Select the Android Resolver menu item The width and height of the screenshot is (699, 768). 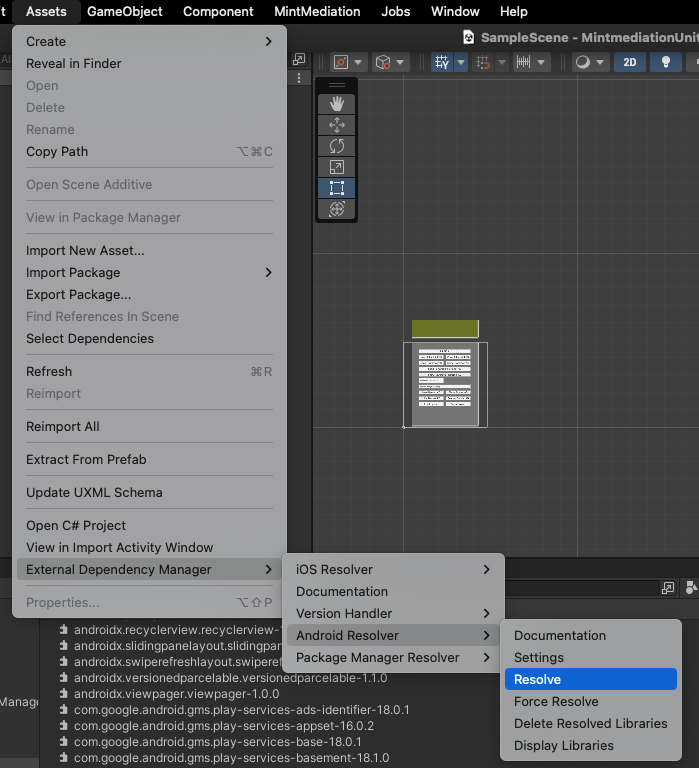click(393, 635)
